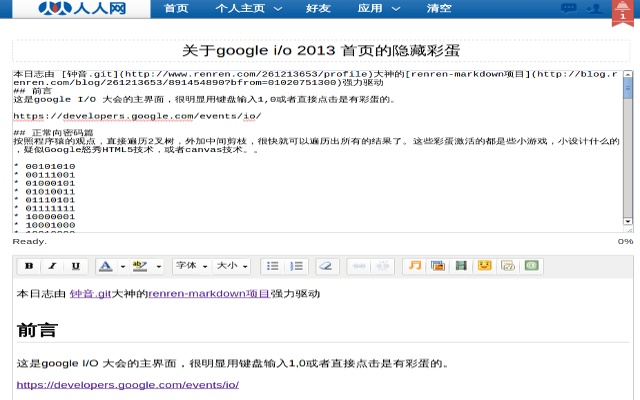This screenshot has width=640, height=400.
Task: Open the highlight color dropdown arrow
Action: [x=159, y=267]
